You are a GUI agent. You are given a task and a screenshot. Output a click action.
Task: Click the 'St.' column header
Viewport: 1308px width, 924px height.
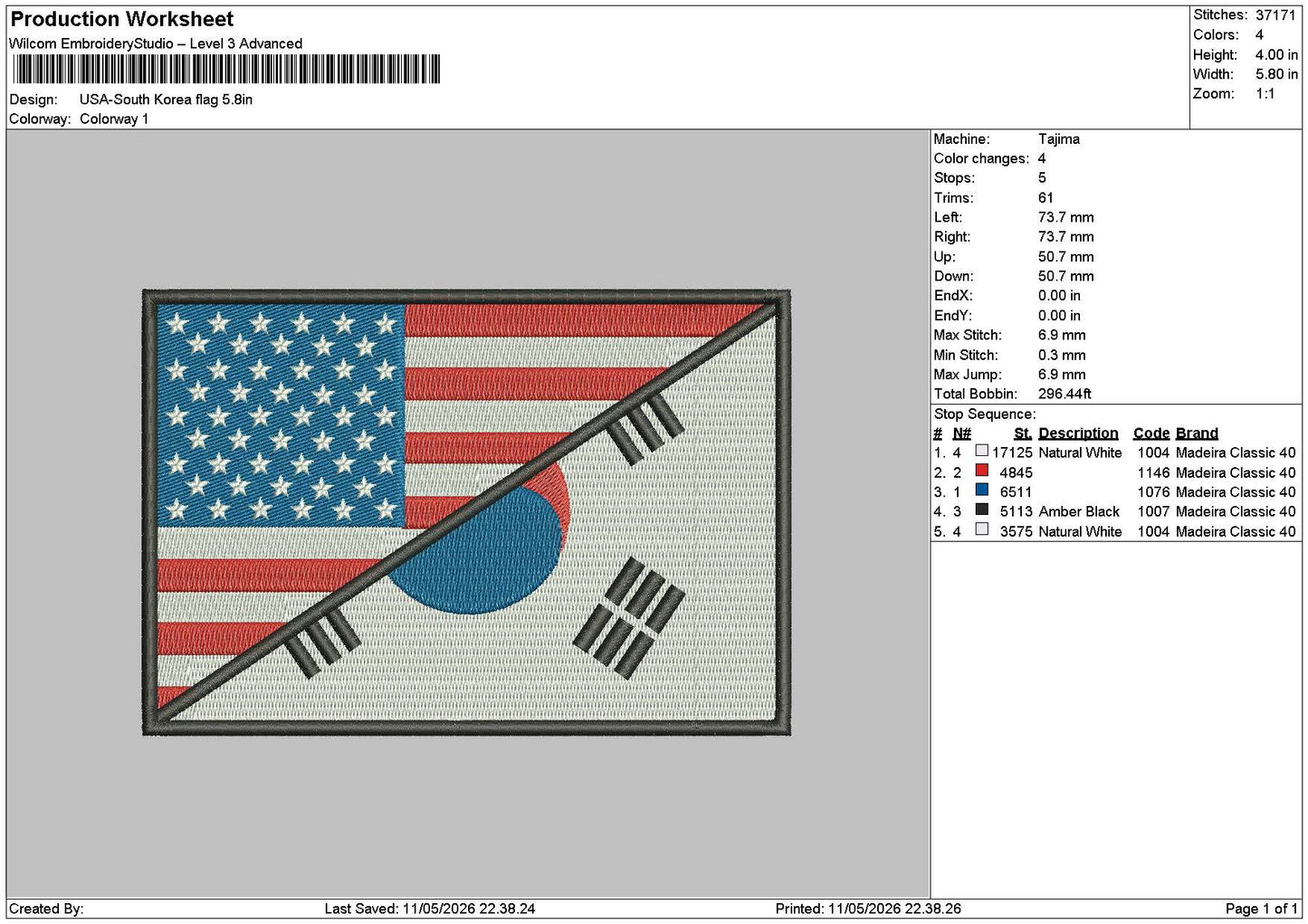point(1023,433)
